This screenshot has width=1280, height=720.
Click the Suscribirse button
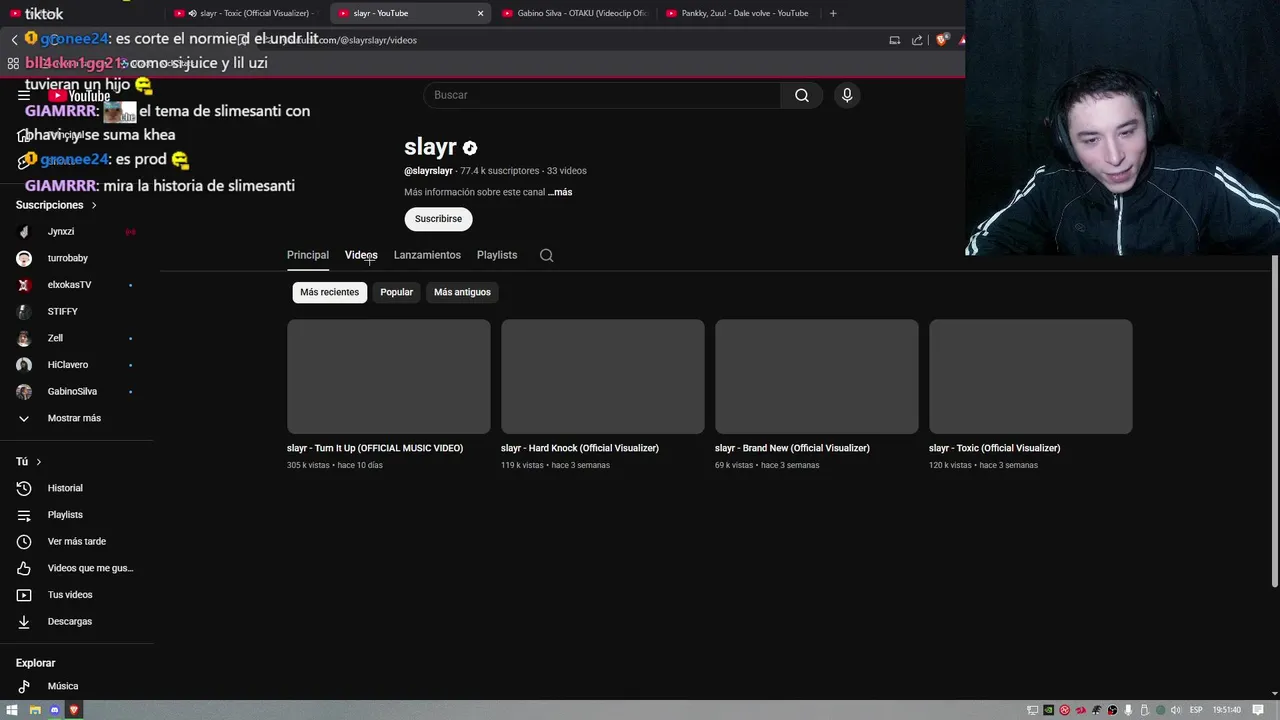(438, 219)
